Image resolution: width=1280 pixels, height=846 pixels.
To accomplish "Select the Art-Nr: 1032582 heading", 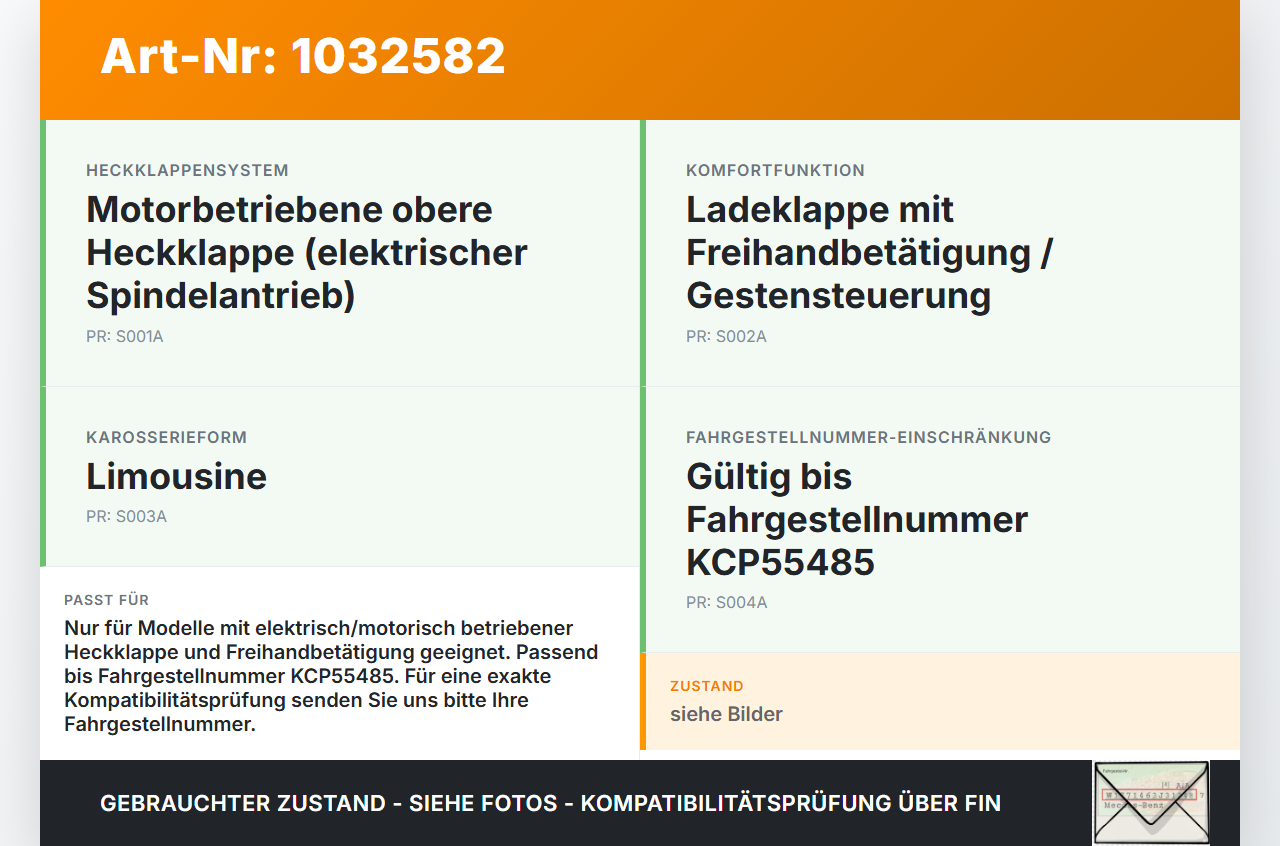I will (x=303, y=56).
